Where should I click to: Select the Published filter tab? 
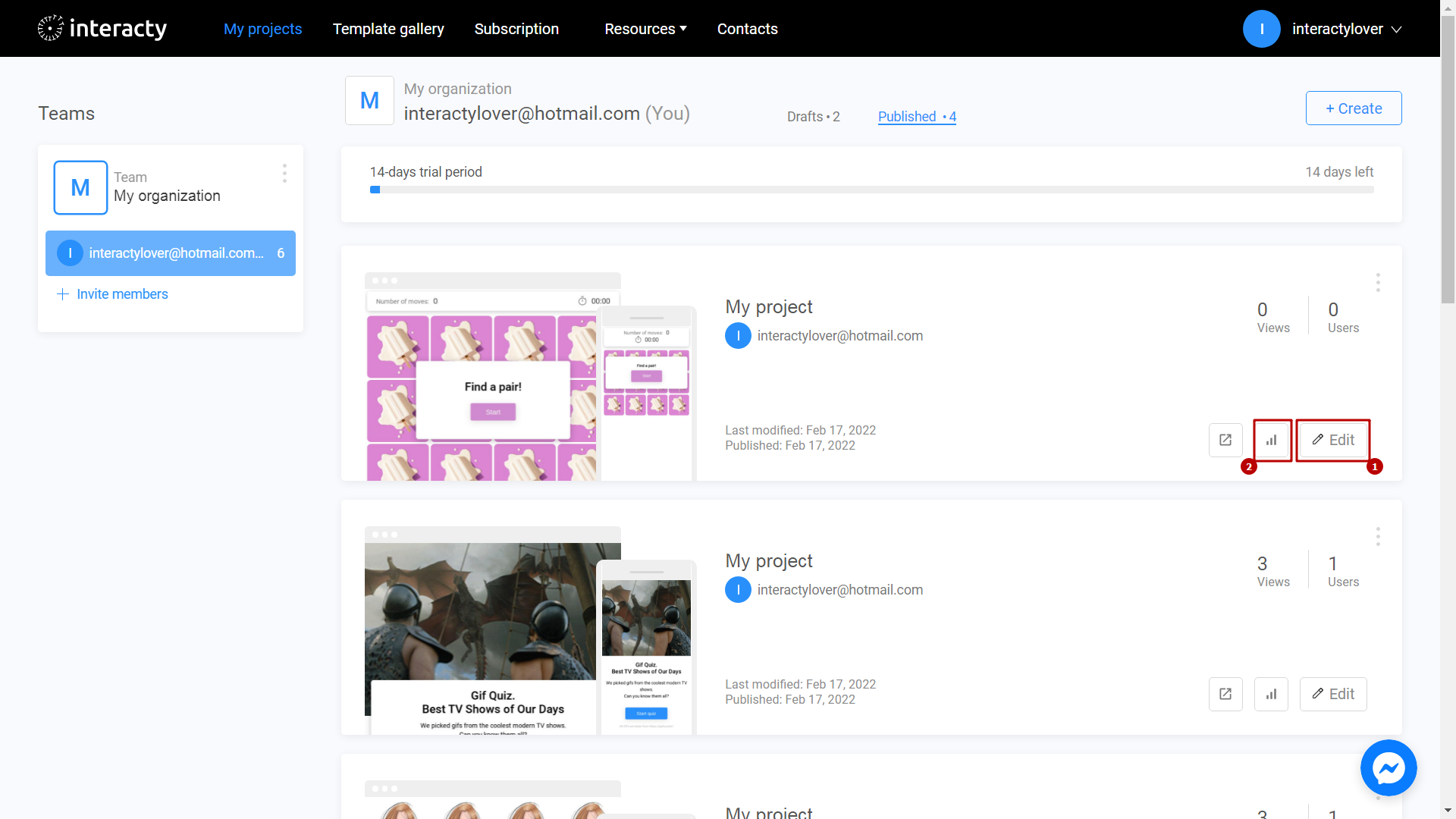[917, 116]
